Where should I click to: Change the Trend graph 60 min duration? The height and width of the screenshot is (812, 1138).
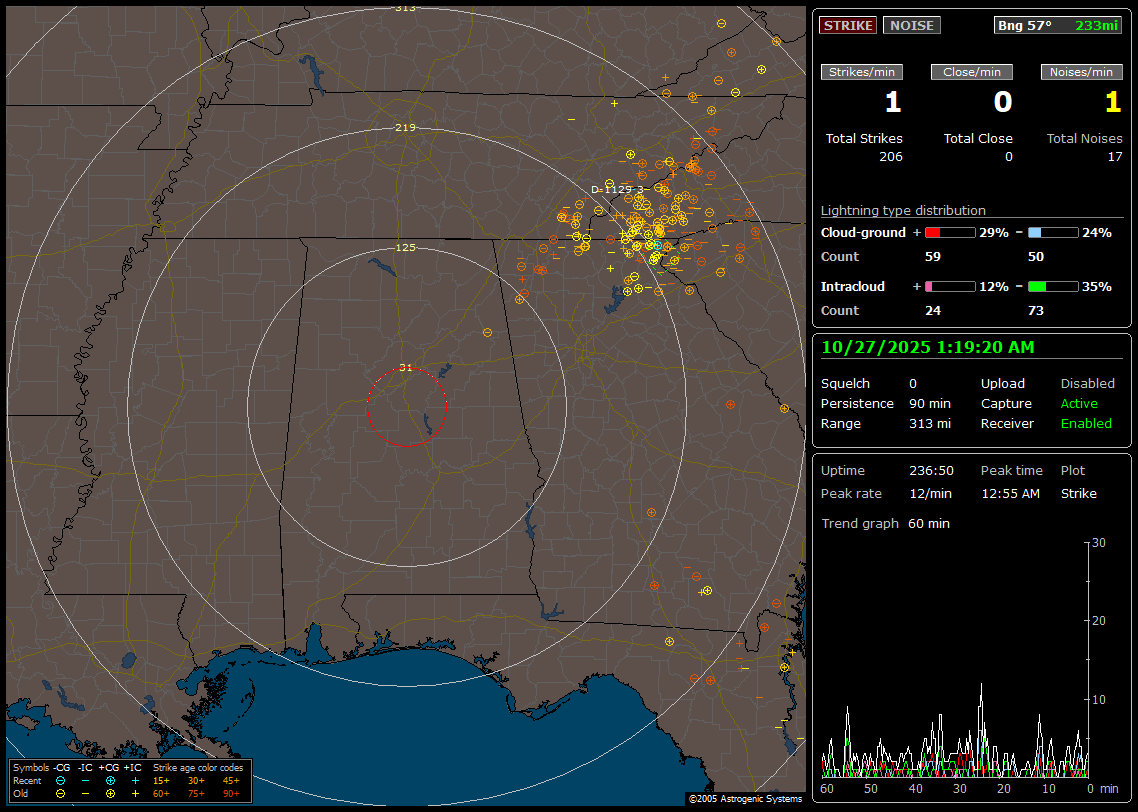coord(929,523)
